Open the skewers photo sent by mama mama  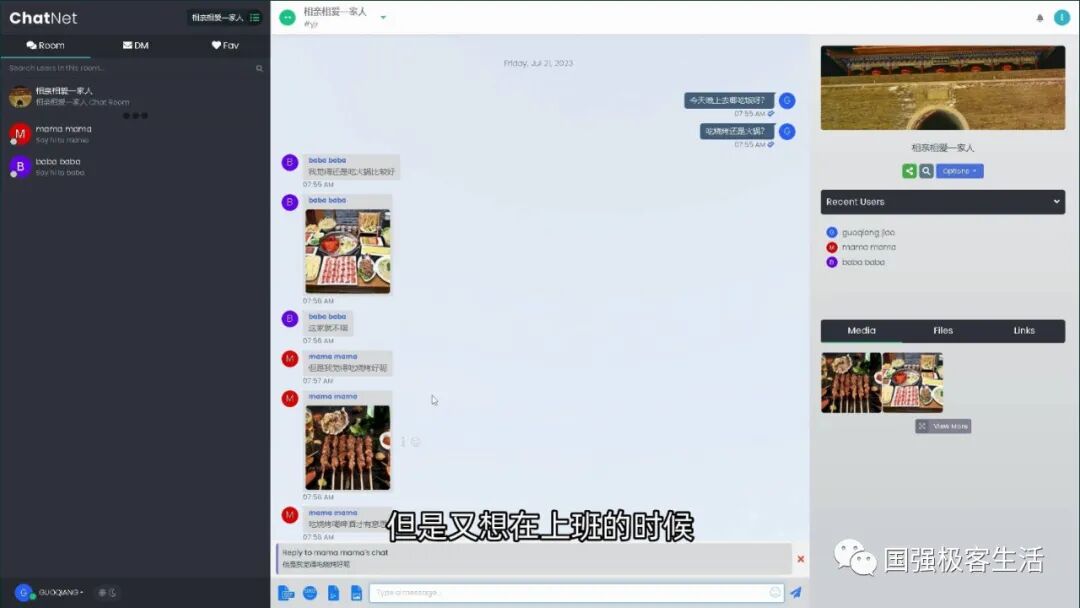click(x=348, y=448)
